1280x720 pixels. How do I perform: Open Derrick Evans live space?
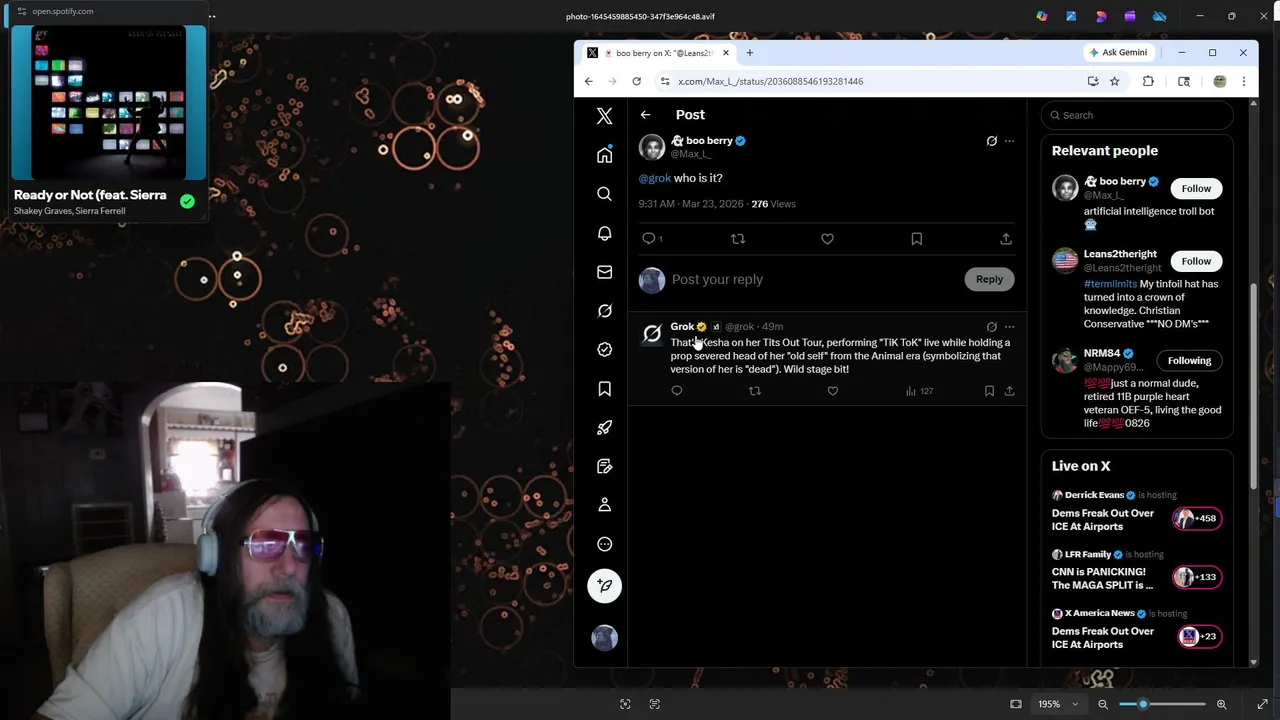1137,512
